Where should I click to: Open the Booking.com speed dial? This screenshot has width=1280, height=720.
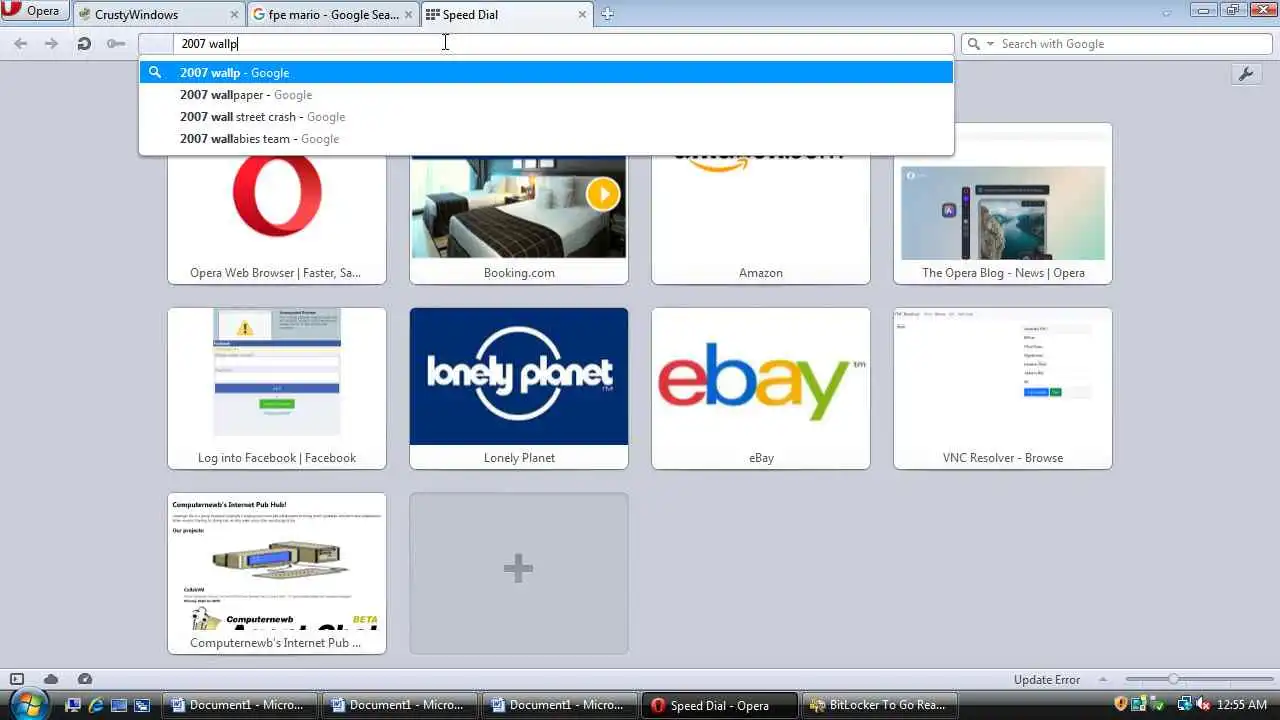(519, 220)
